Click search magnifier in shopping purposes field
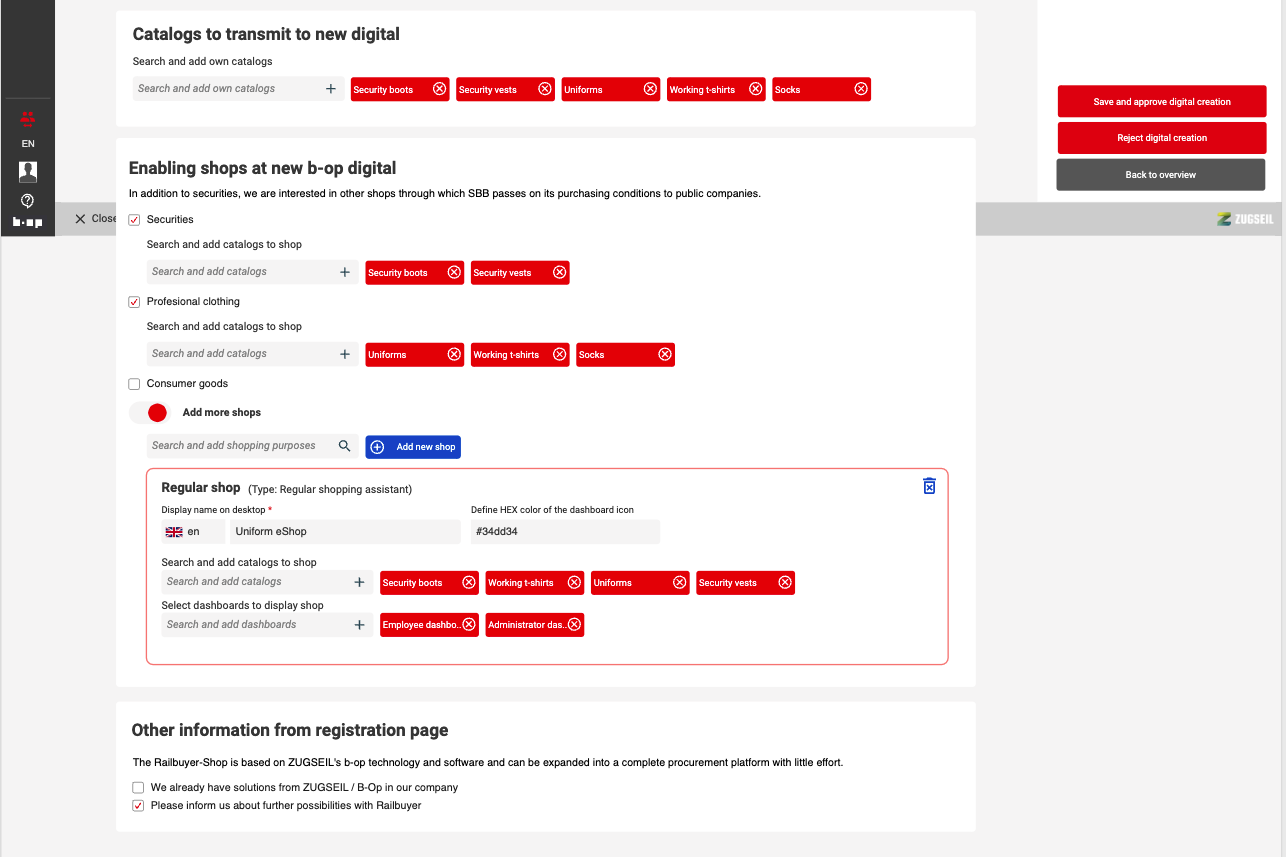Viewport: 1286px width, 857px height. [x=344, y=446]
